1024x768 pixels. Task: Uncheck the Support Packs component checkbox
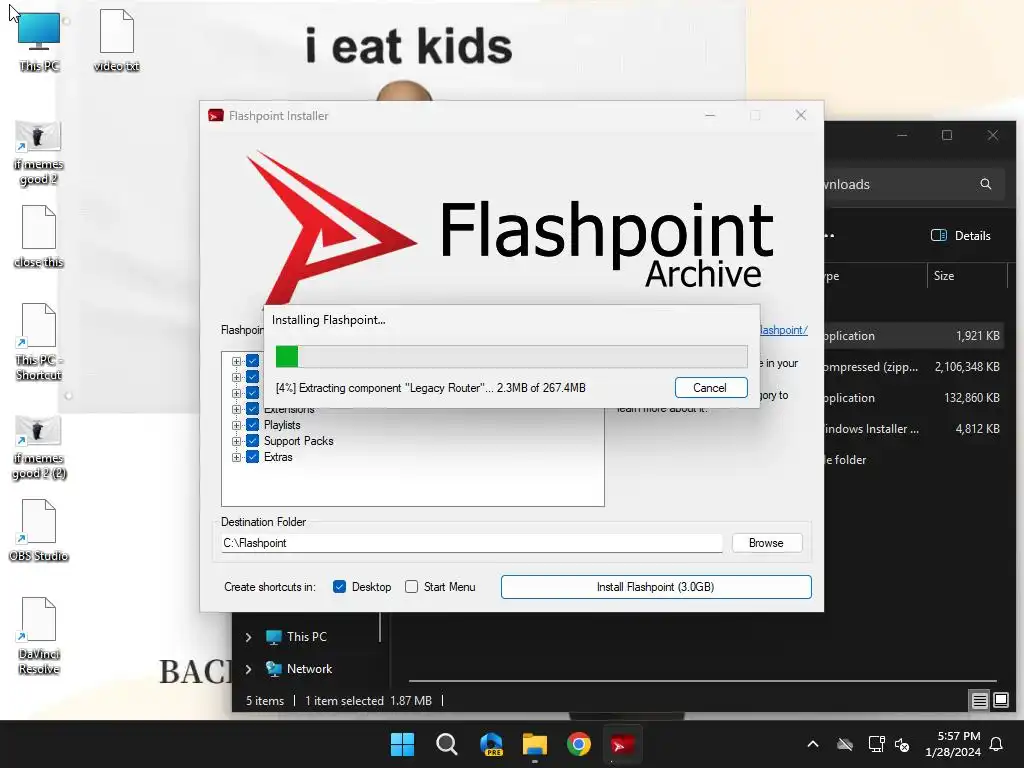coord(253,441)
